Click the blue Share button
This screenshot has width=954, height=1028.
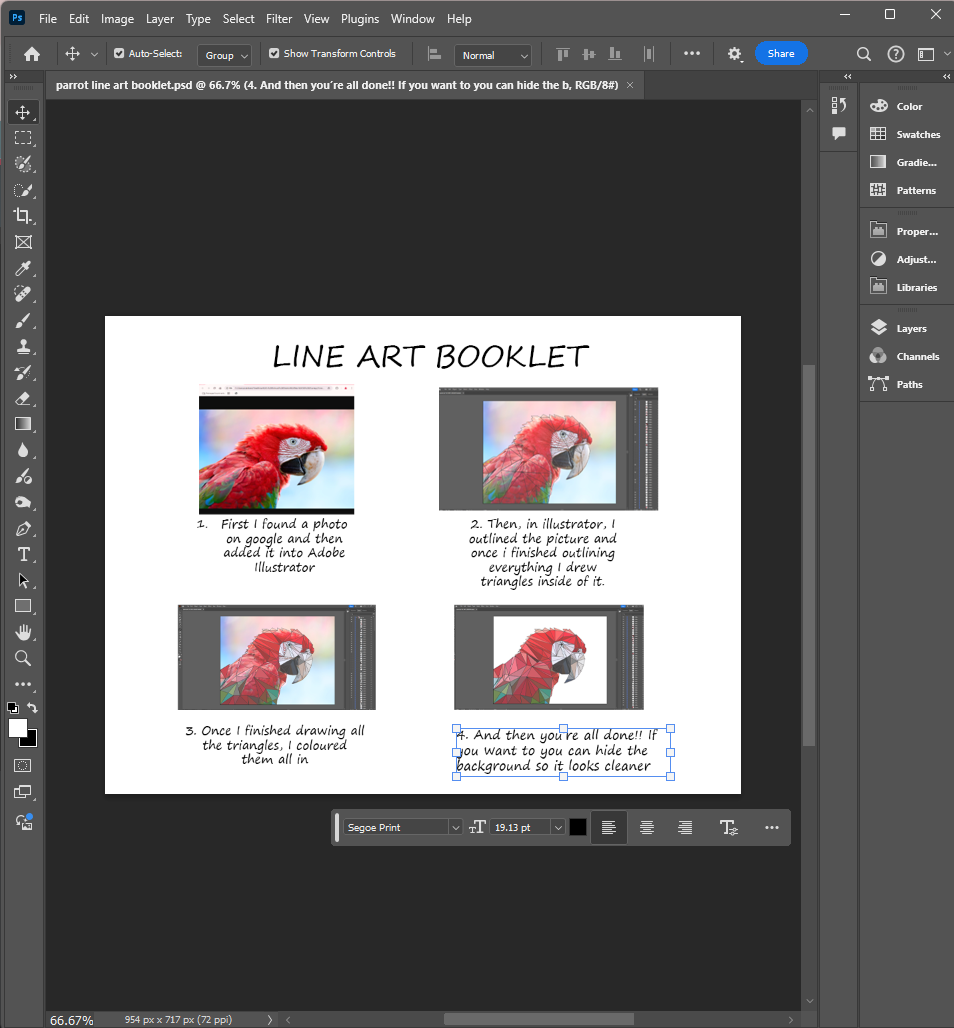coord(780,54)
